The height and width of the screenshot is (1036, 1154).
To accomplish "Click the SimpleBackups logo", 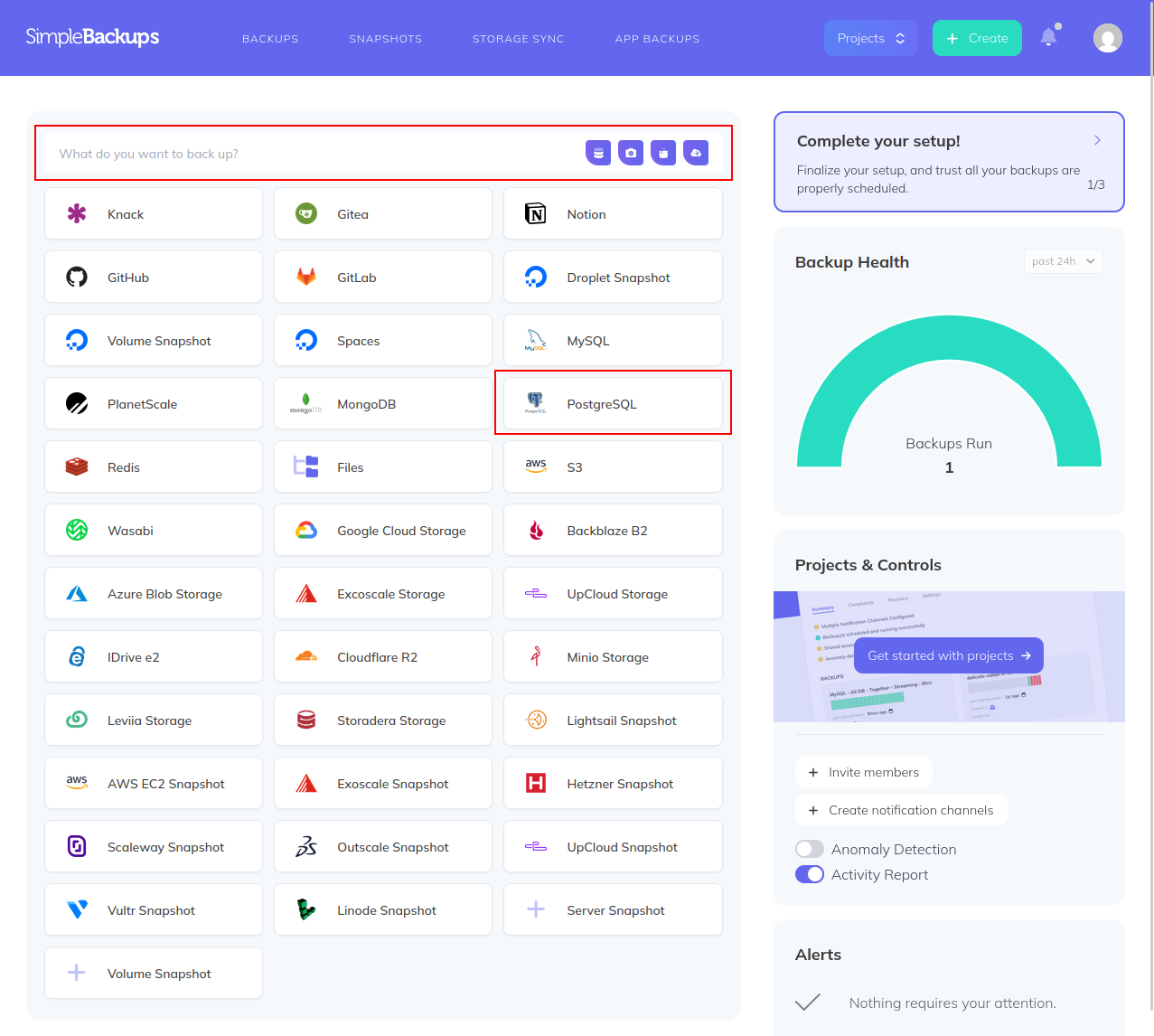I will click(92, 37).
